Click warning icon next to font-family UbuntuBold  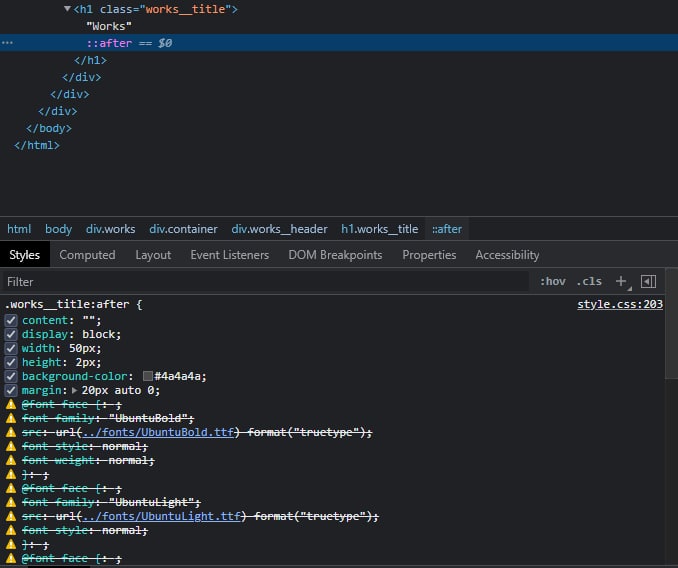tap(11, 418)
